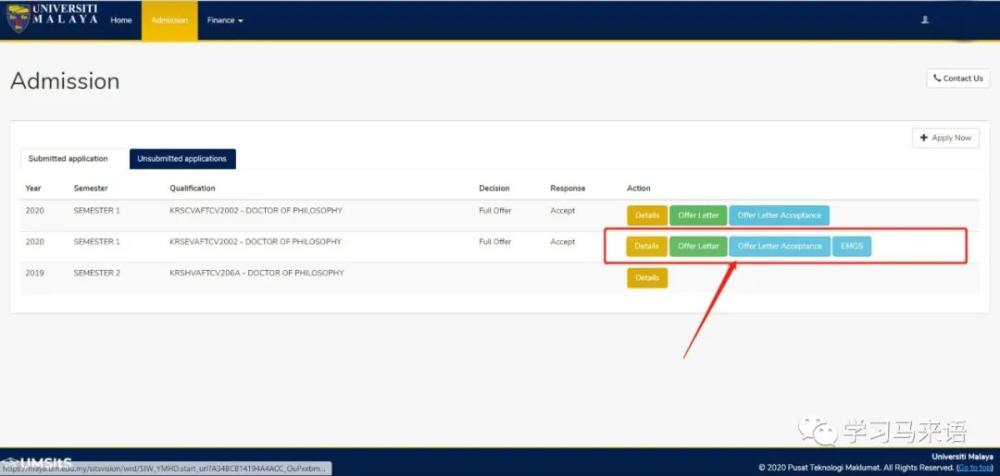
Task: Open Details for KRSCVAFTCV2002 application
Action: point(647,215)
